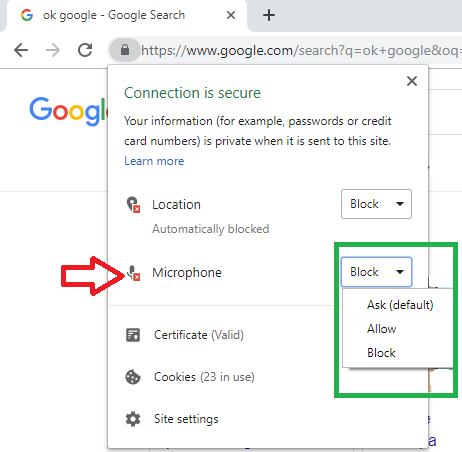The height and width of the screenshot is (452, 462).
Task: Click the blocked location pin icon
Action: pyautogui.click(x=133, y=204)
